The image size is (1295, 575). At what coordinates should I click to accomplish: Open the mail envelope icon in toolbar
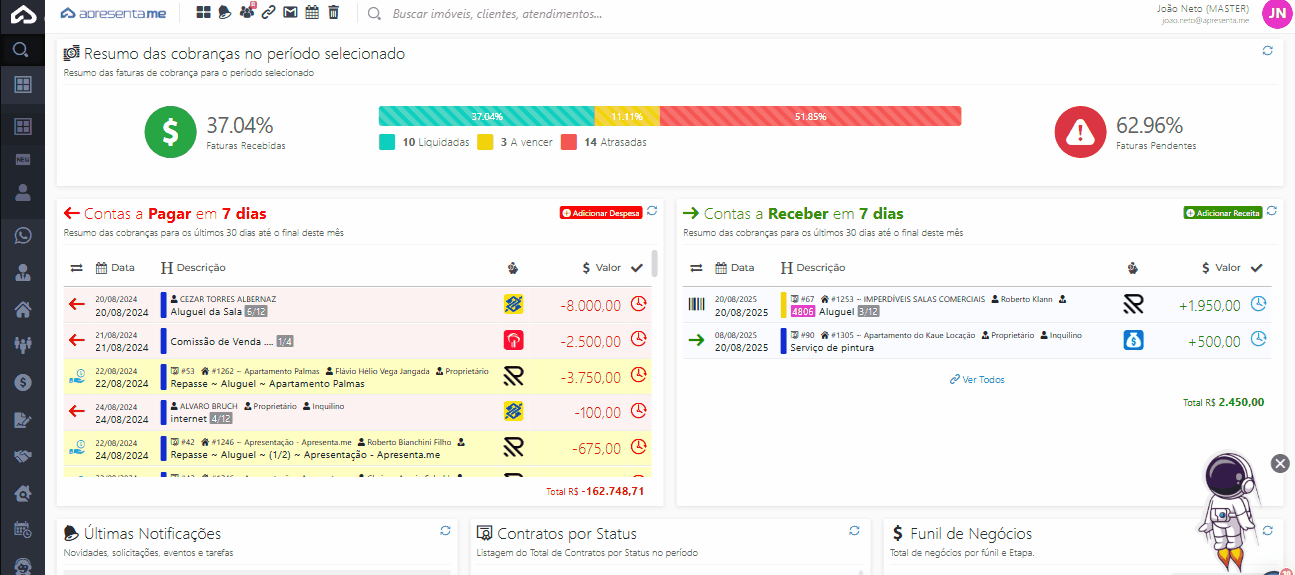(290, 13)
